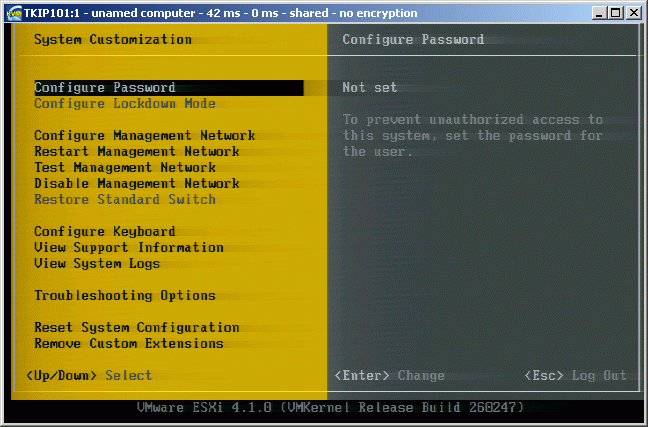Select Configure Password menu entry
Screen dimensions: 648x427
[x=105, y=88]
